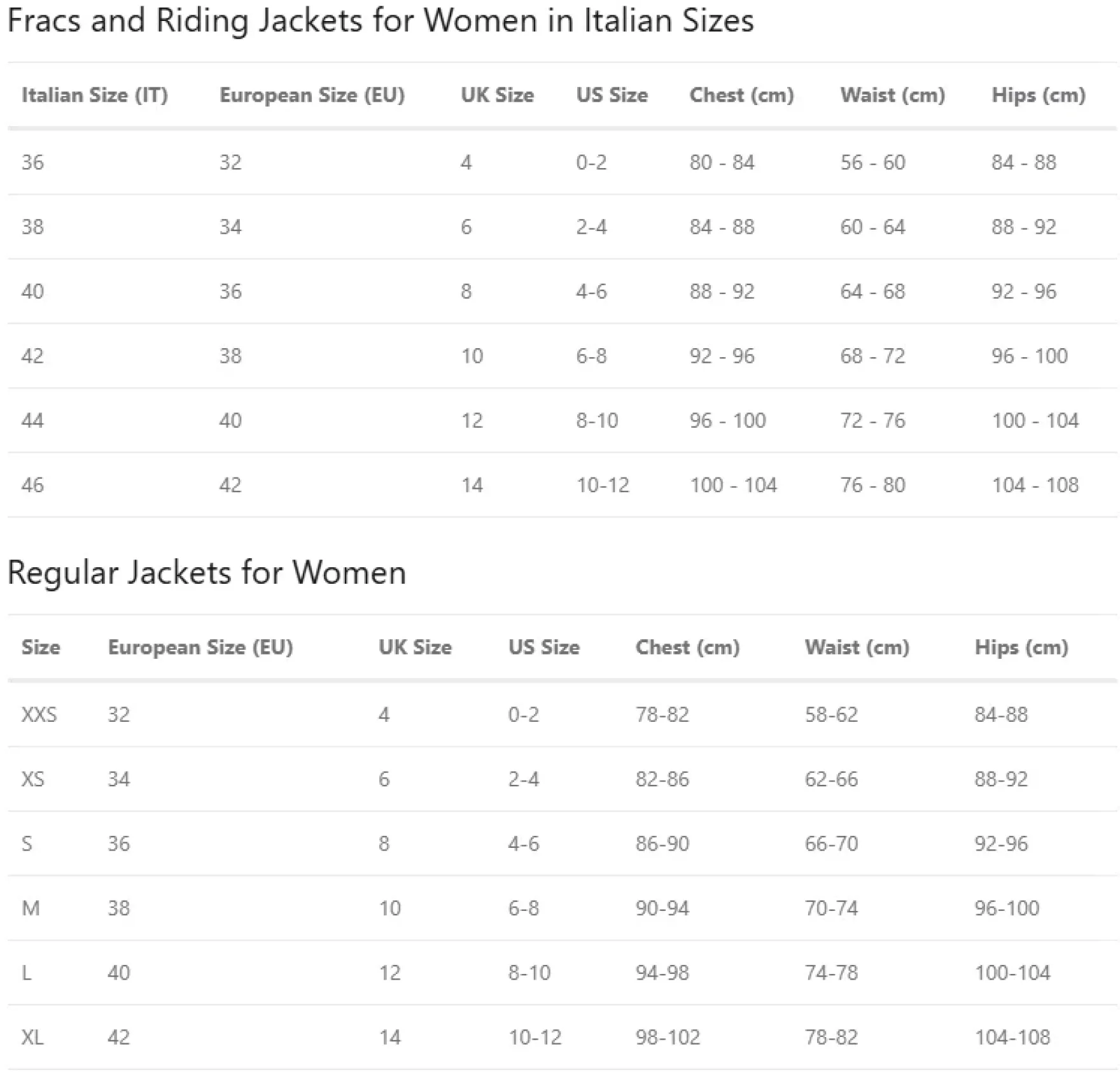Click the 'Italian Size (IT)' column header
Viewport: 1120px width, 1079px height.
[95, 95]
